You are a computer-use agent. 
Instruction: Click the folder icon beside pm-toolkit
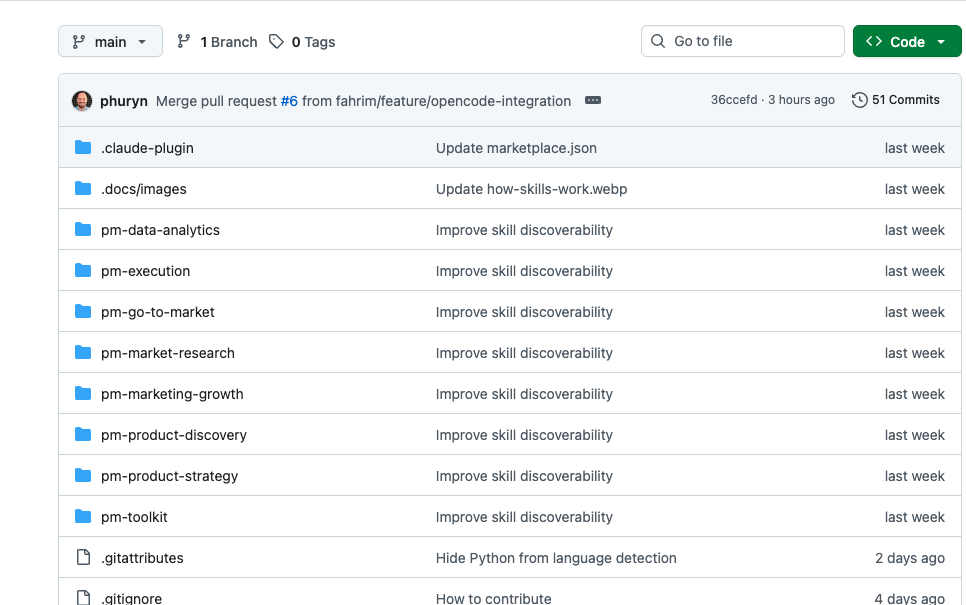pos(83,516)
